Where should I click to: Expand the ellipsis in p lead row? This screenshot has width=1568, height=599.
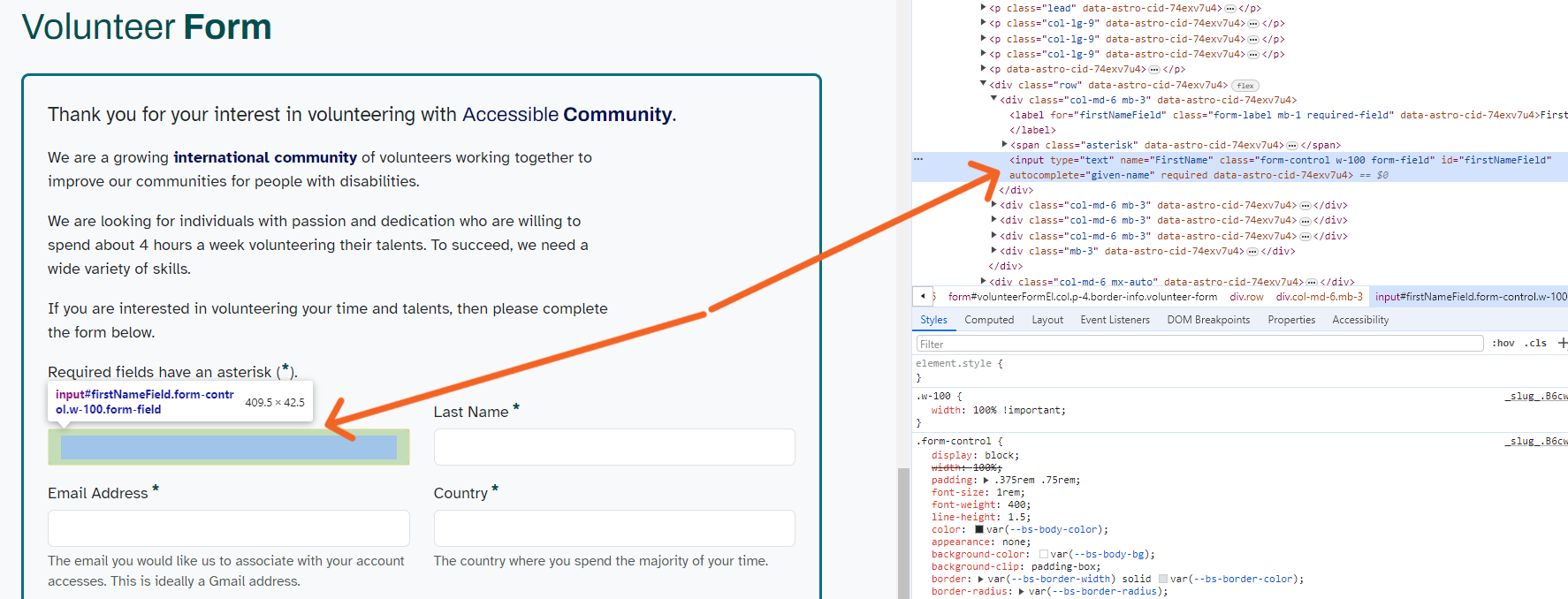1229,8
